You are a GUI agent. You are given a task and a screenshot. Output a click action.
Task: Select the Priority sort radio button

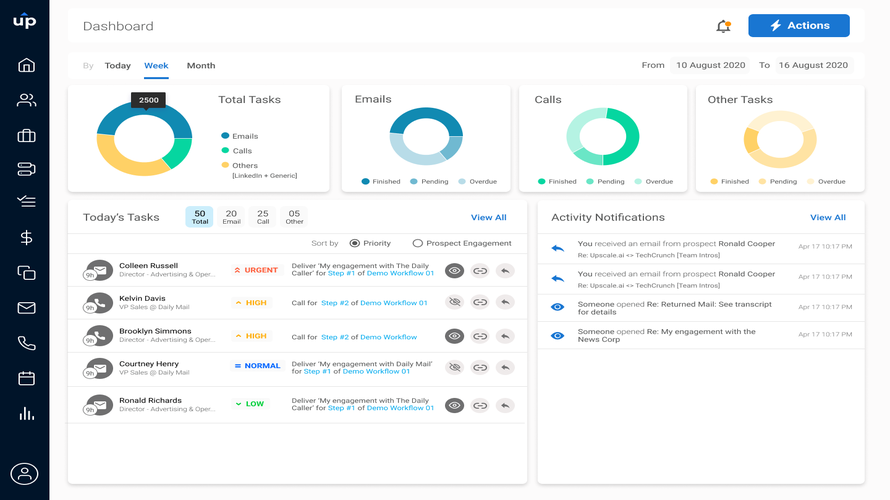355,243
